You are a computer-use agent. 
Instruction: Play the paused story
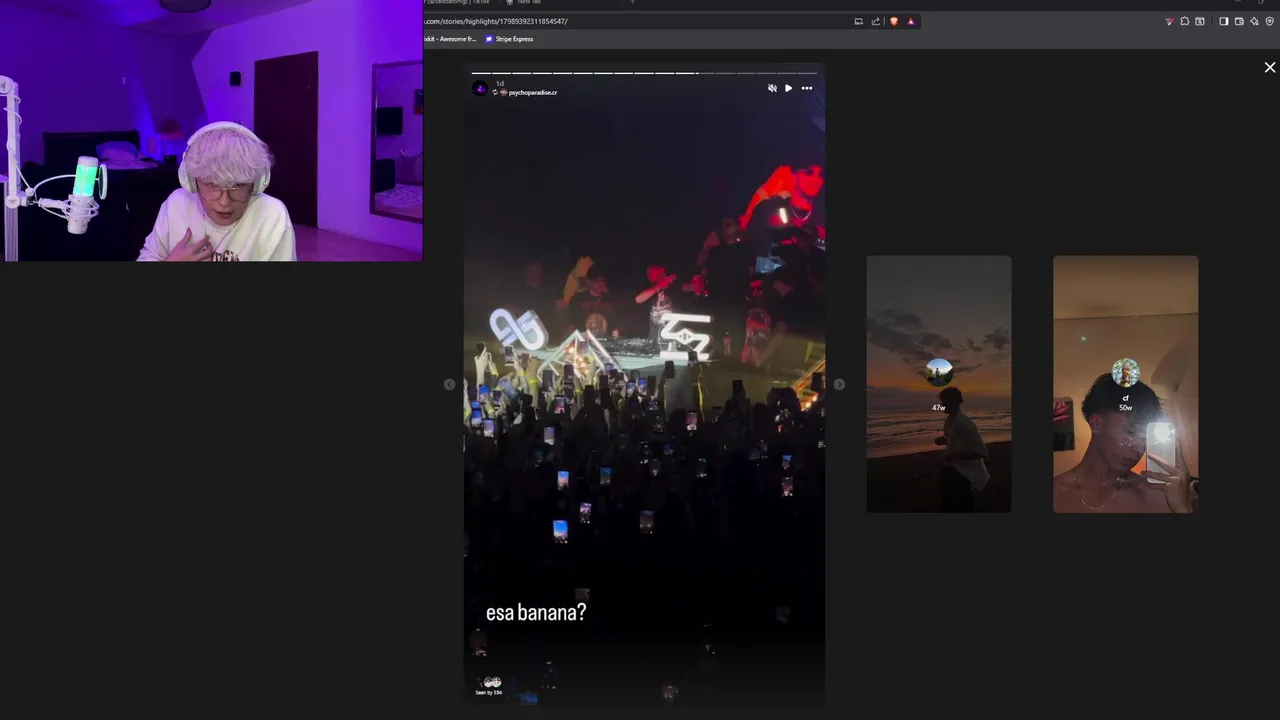pyautogui.click(x=788, y=88)
